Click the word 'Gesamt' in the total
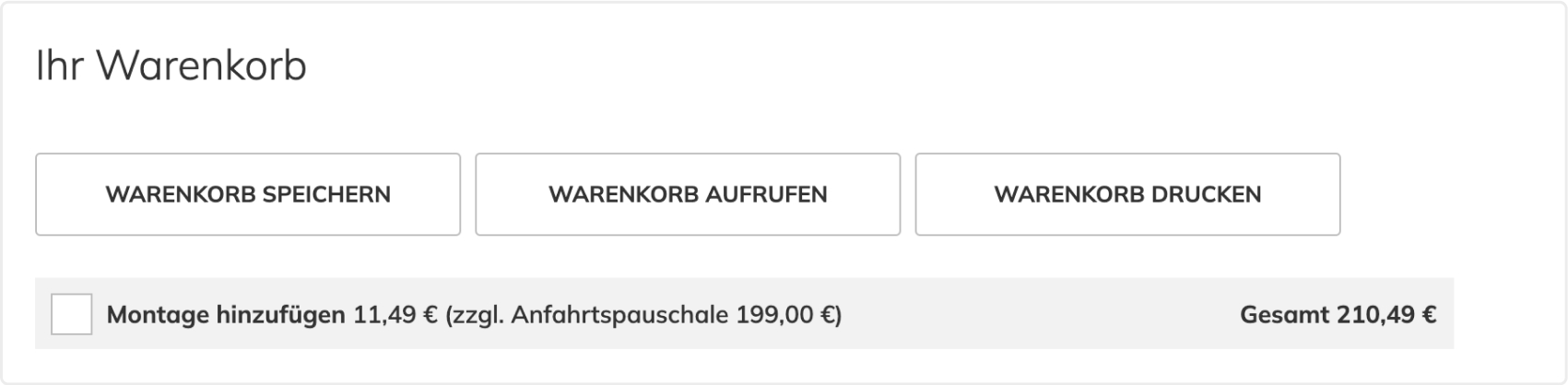 click(1284, 315)
